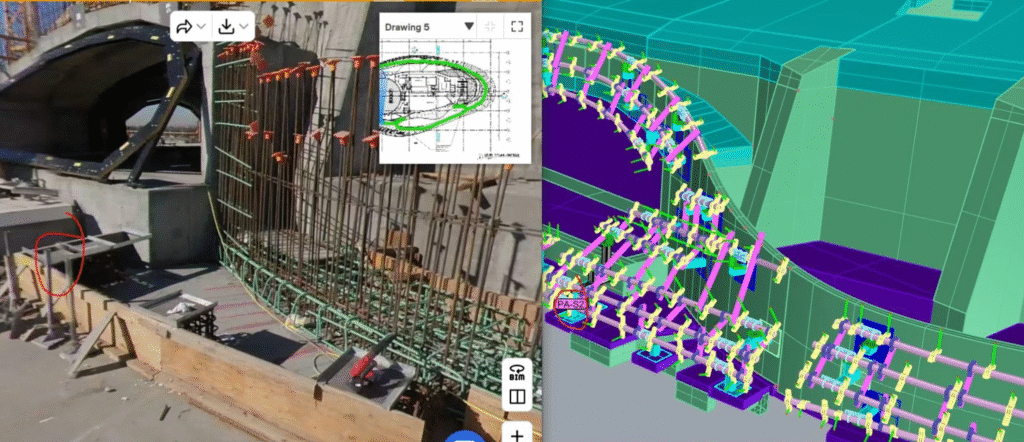Screen dimensions: 1024x442
Task: Select the red circled tag in BIM model
Action: [x=572, y=307]
